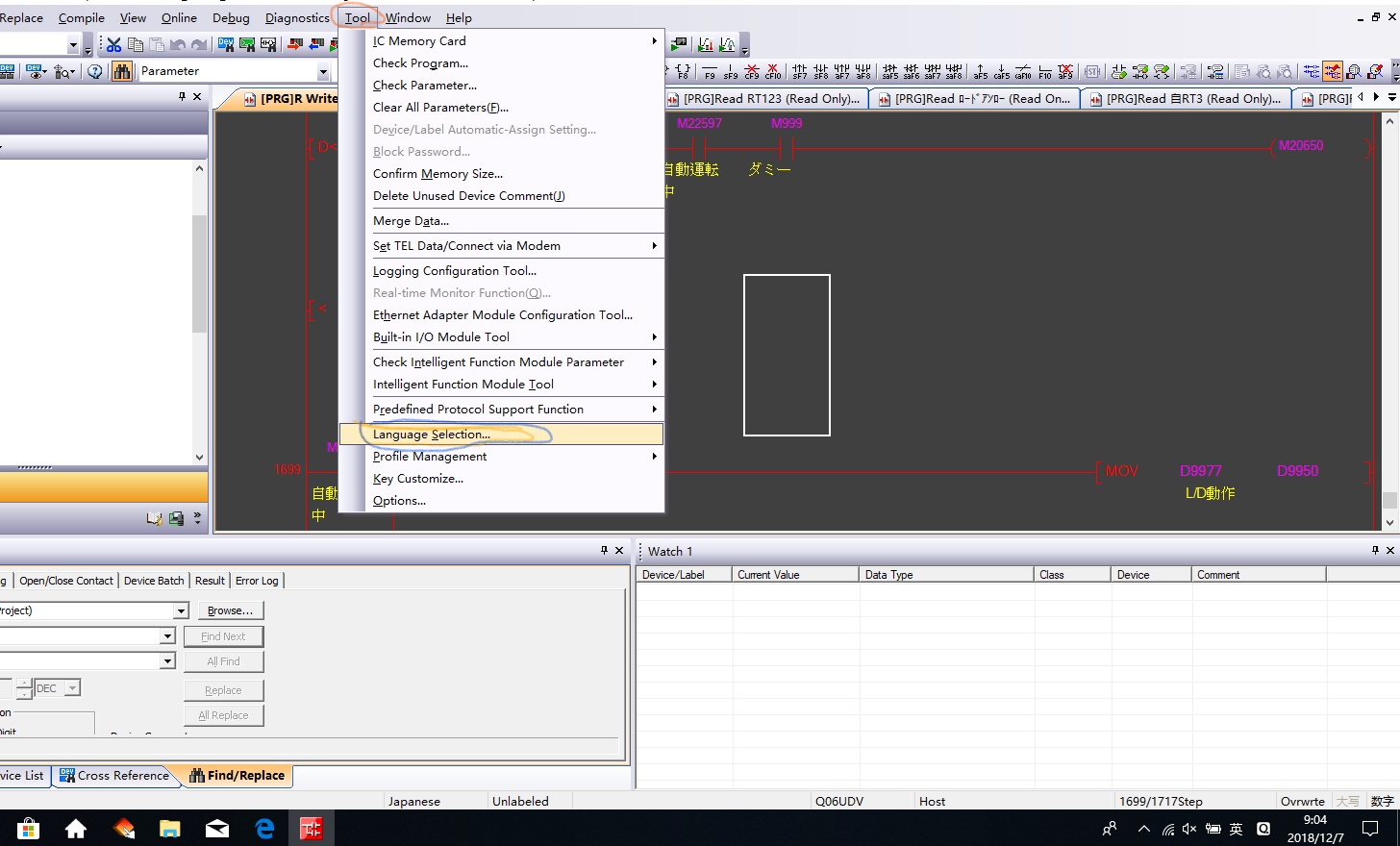
Task: Click the blue question mark help icon
Action: [94, 71]
